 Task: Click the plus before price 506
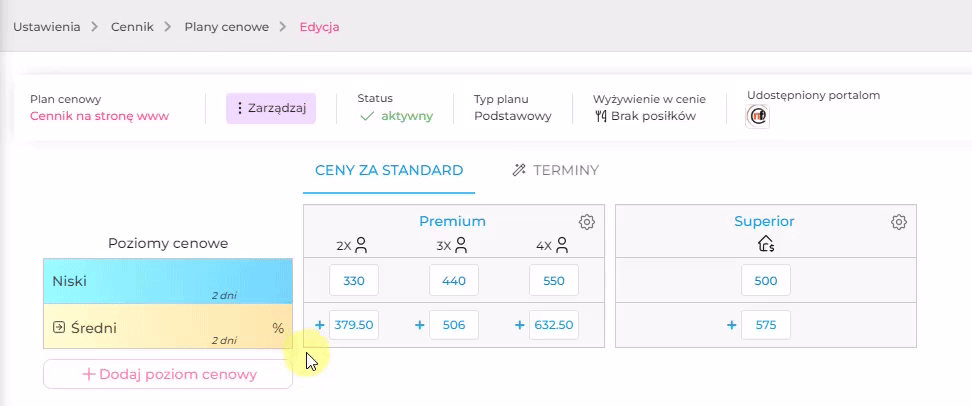click(420, 325)
